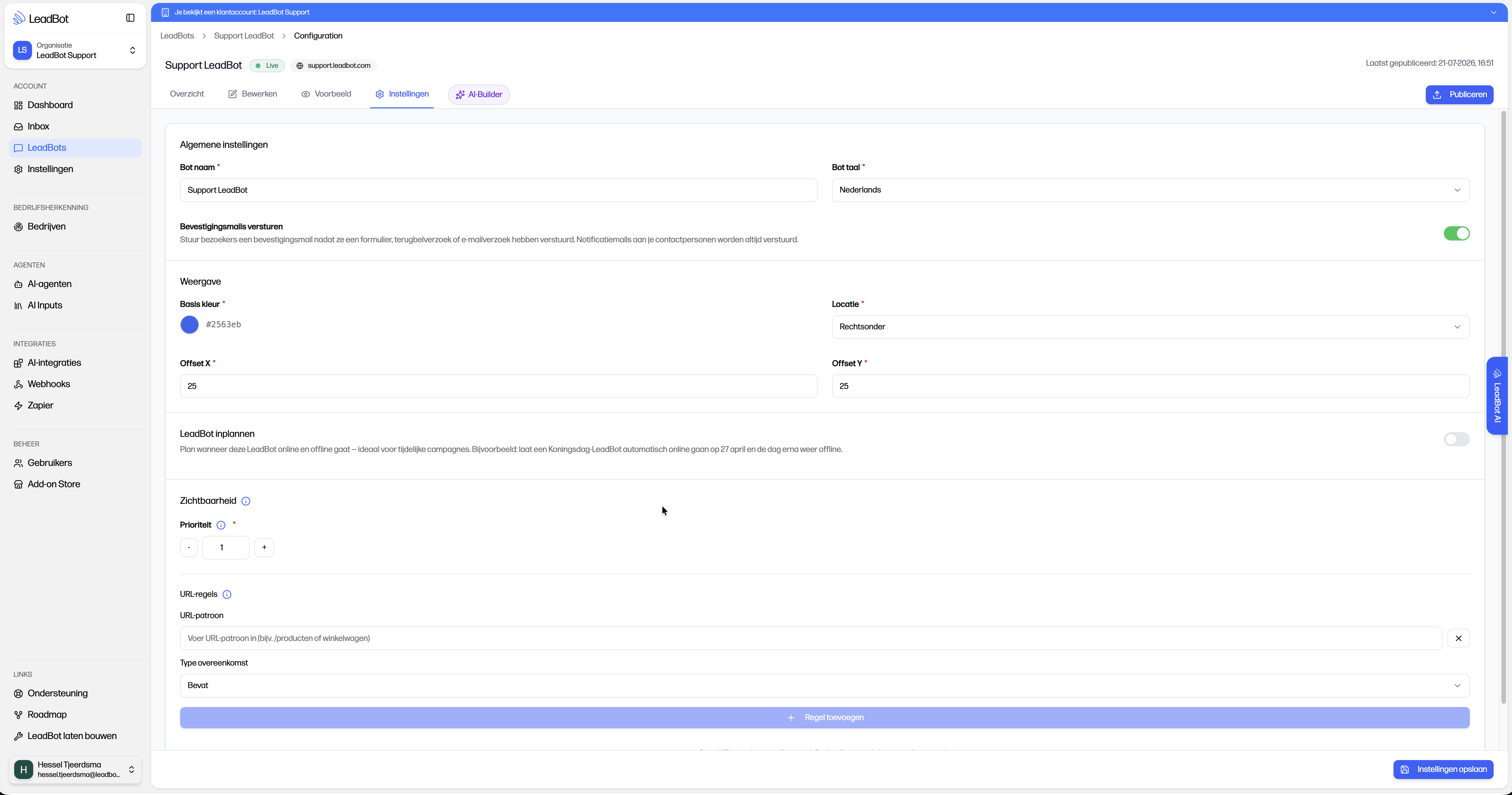The height and width of the screenshot is (795, 1512).
Task: Open Dashboard in the sidebar
Action: click(x=75, y=106)
